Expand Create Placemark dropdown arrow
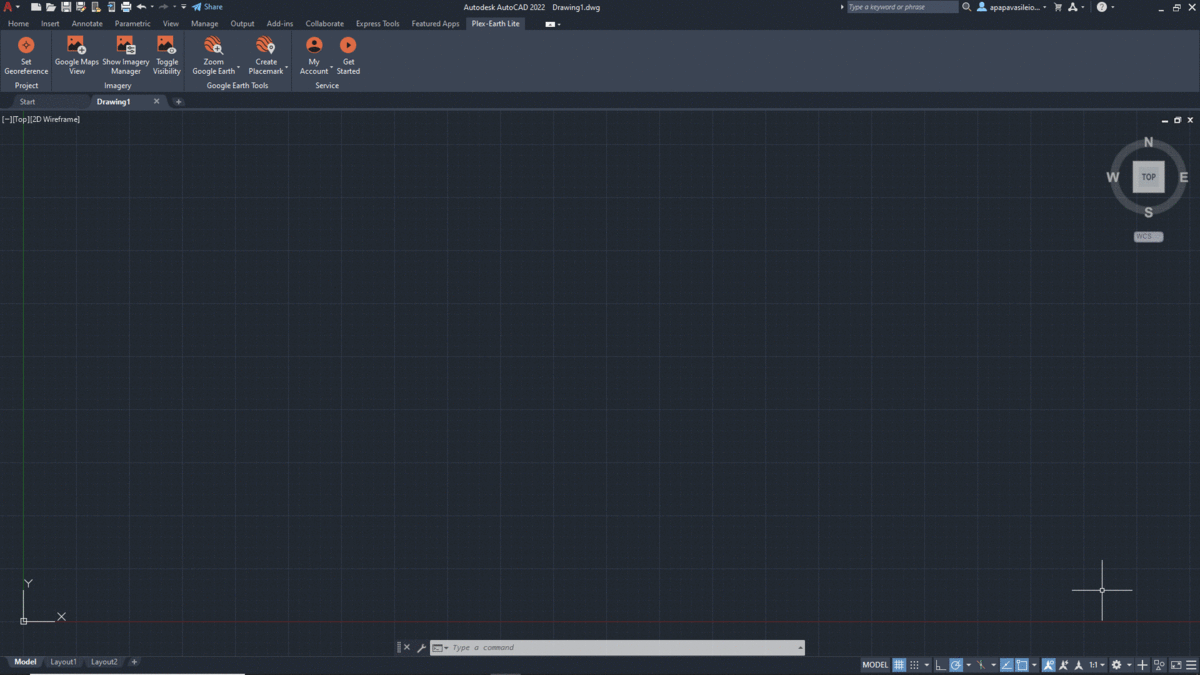Image resolution: width=1200 pixels, height=675 pixels. pos(287,69)
